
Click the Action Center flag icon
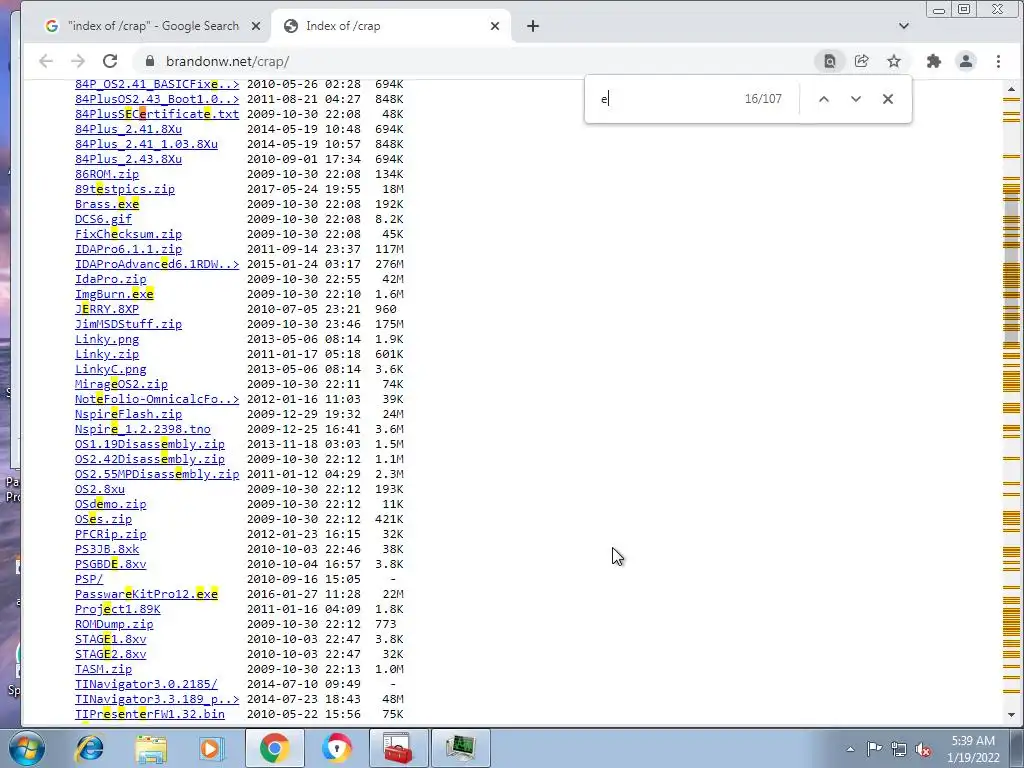(874, 749)
